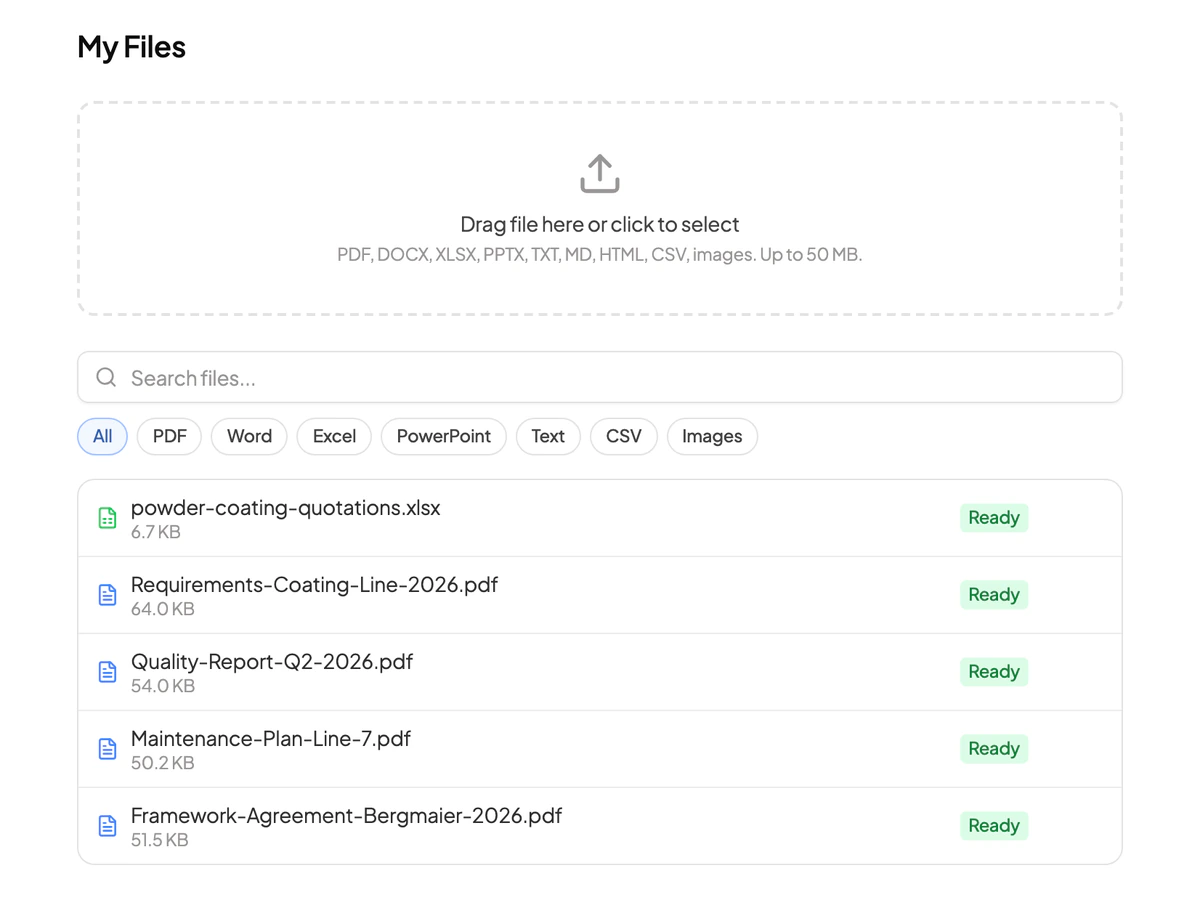Filter the list to CSV files
1200x900 pixels.
coord(624,436)
